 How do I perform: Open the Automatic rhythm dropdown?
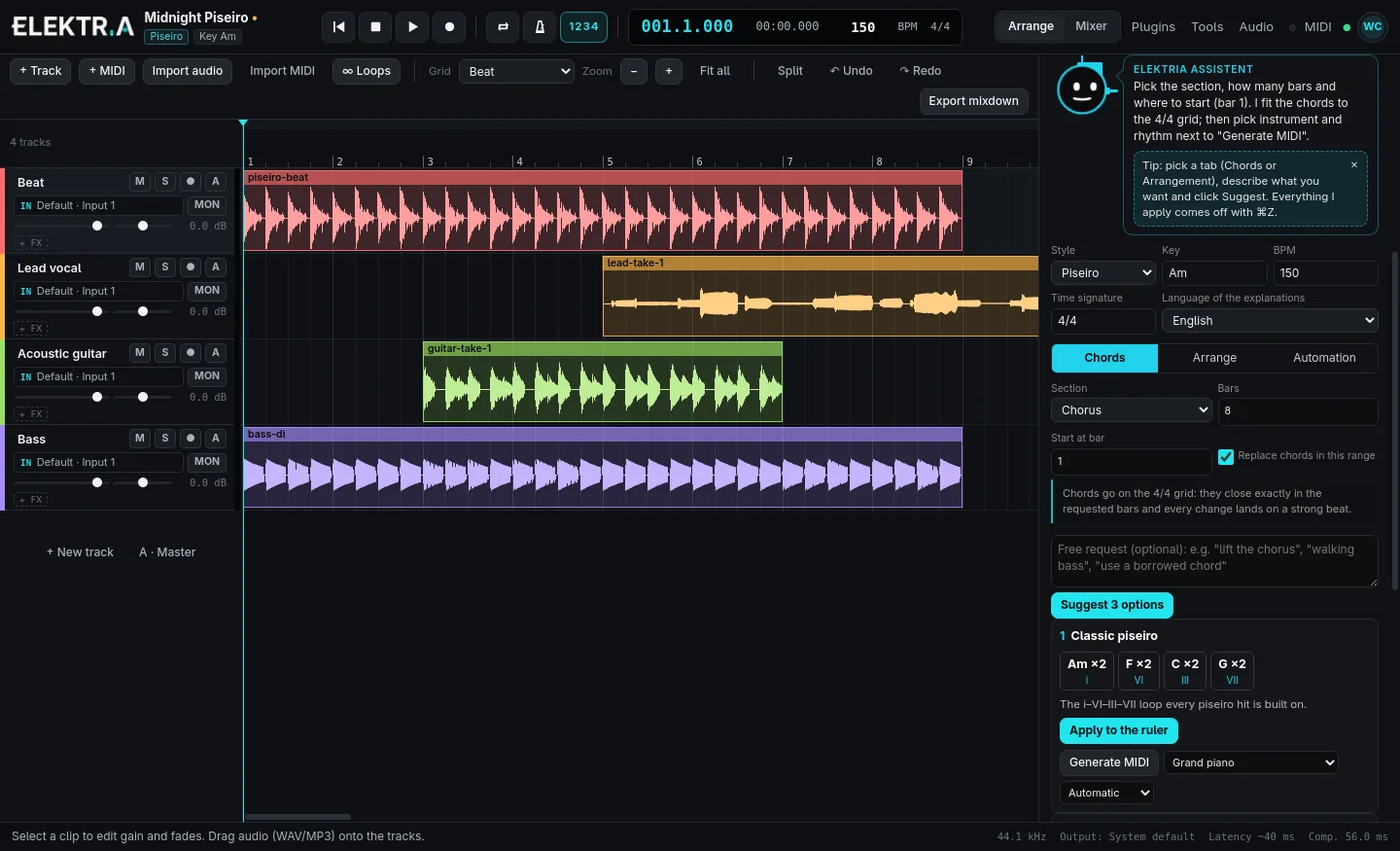click(x=1106, y=793)
